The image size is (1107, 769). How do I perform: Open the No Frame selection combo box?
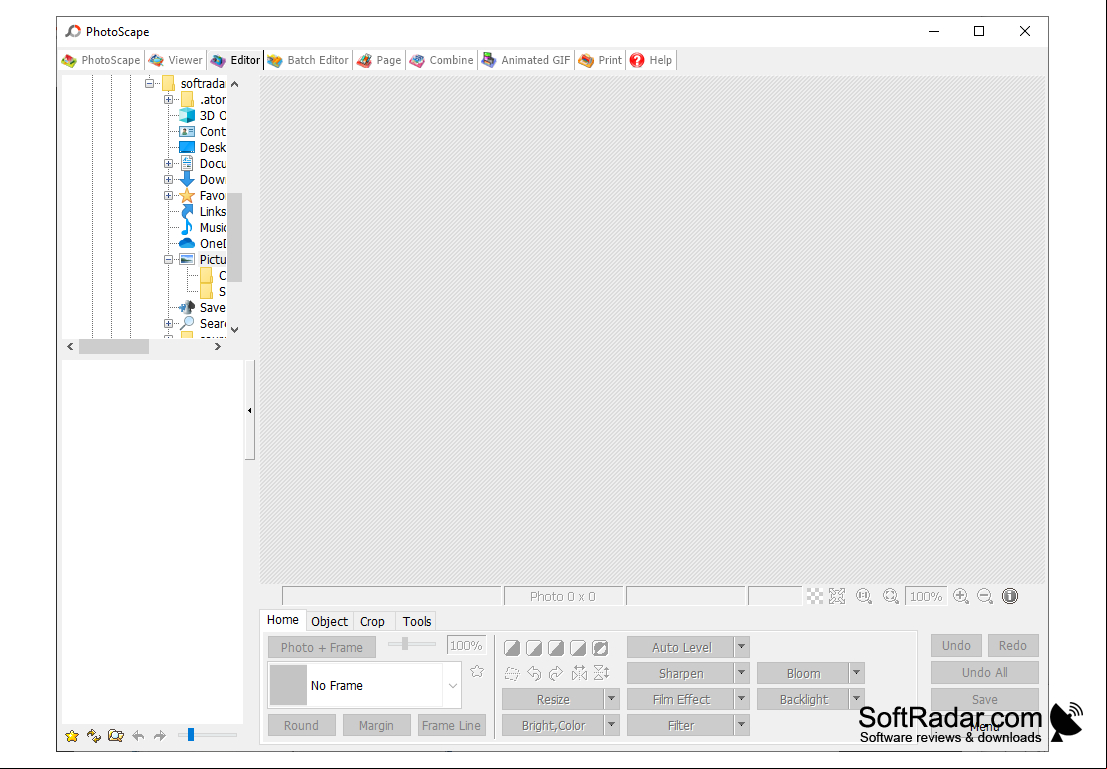(364, 685)
